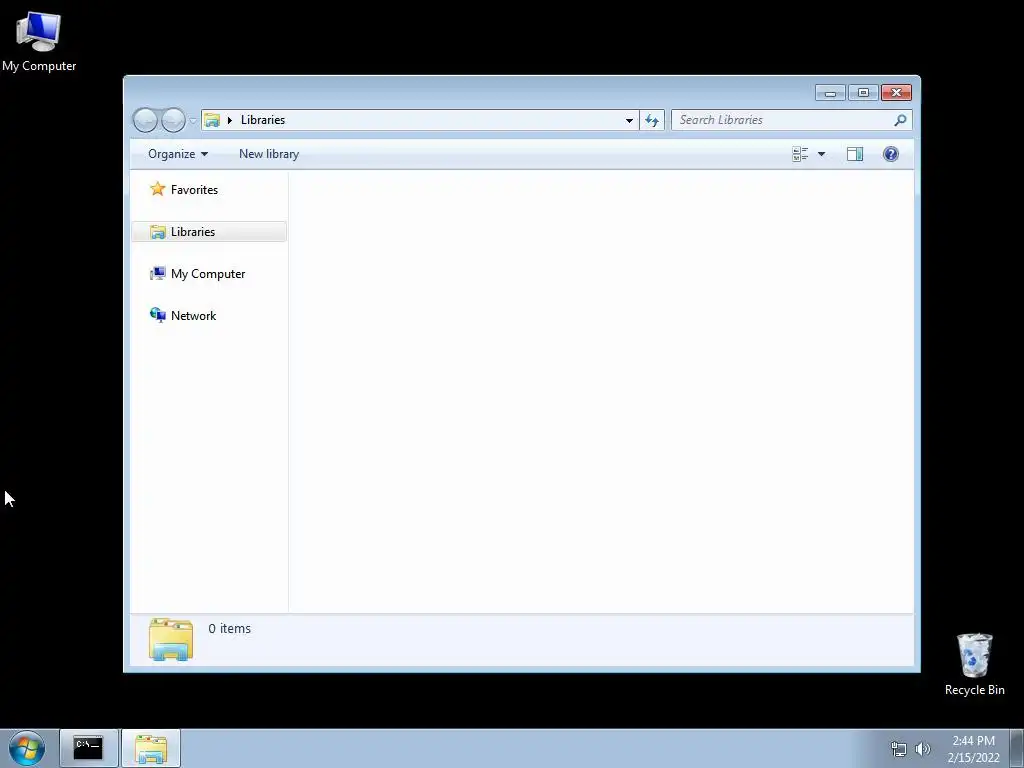Click the Forward navigation button

pyautogui.click(x=173, y=120)
